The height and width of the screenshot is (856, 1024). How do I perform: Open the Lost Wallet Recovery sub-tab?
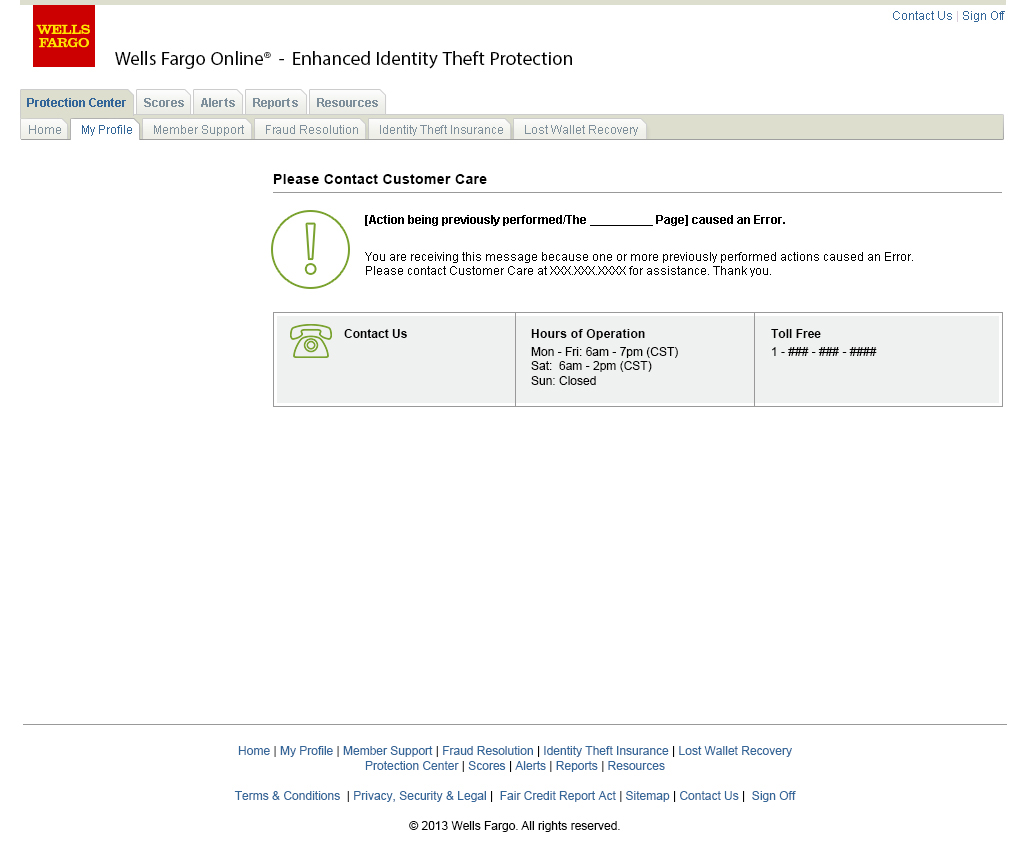click(581, 129)
